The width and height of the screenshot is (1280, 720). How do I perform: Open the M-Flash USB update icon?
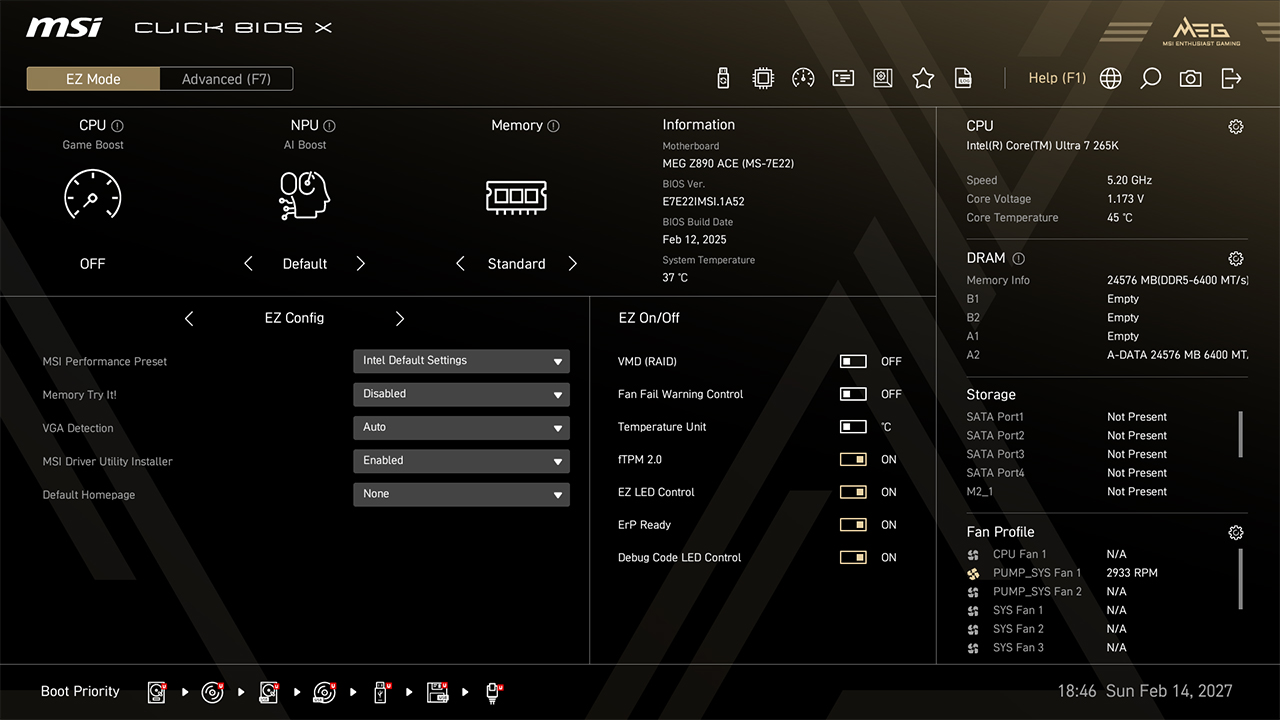coord(723,78)
